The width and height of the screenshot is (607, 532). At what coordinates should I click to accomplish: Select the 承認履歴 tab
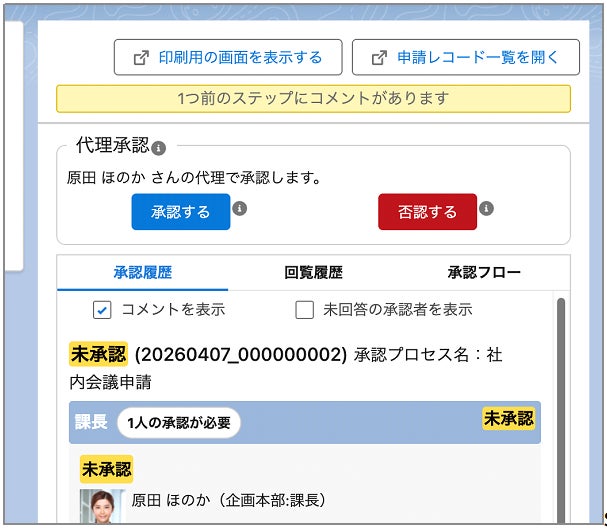tap(142, 273)
